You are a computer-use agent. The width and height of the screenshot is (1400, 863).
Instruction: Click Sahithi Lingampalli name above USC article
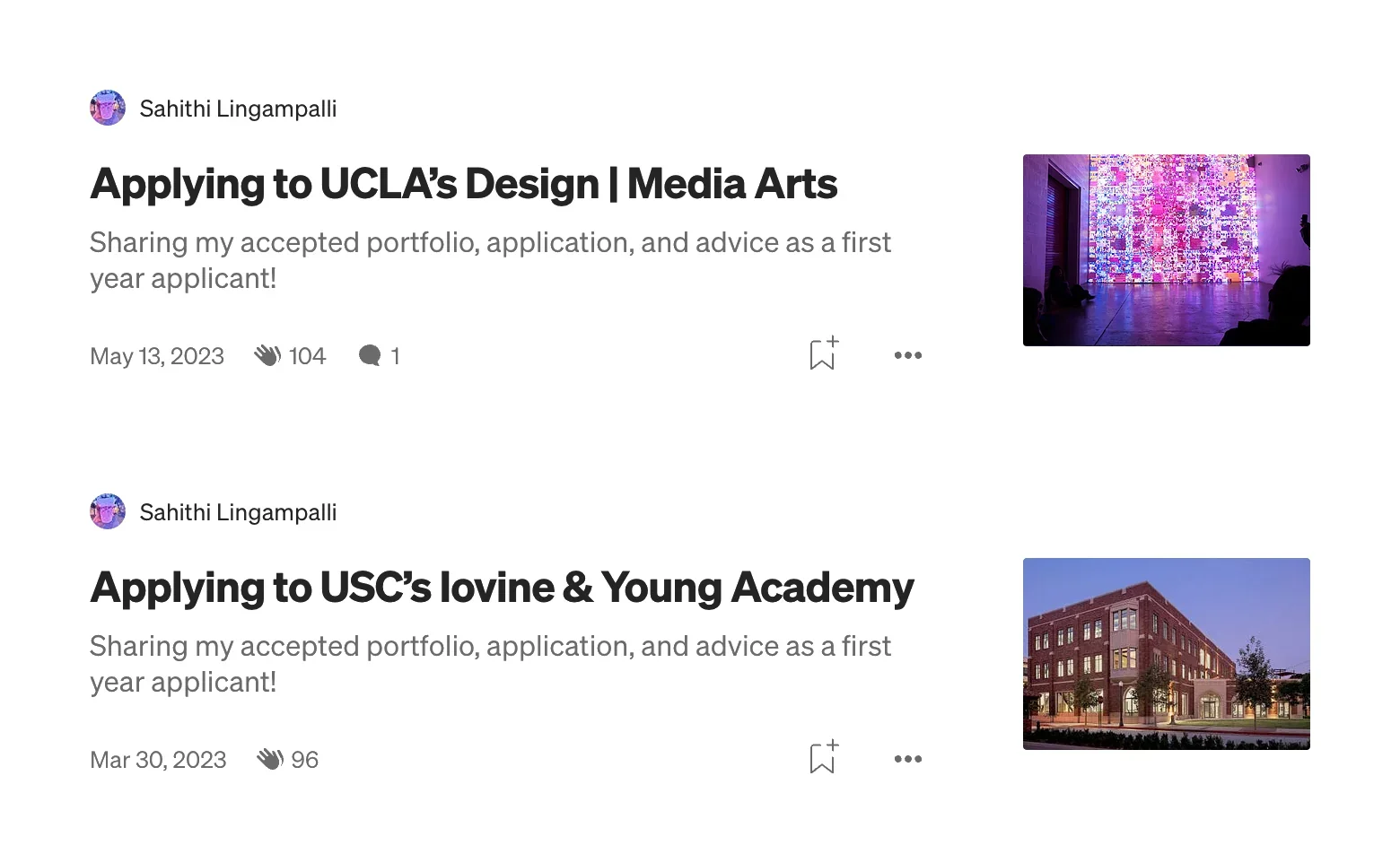click(238, 512)
